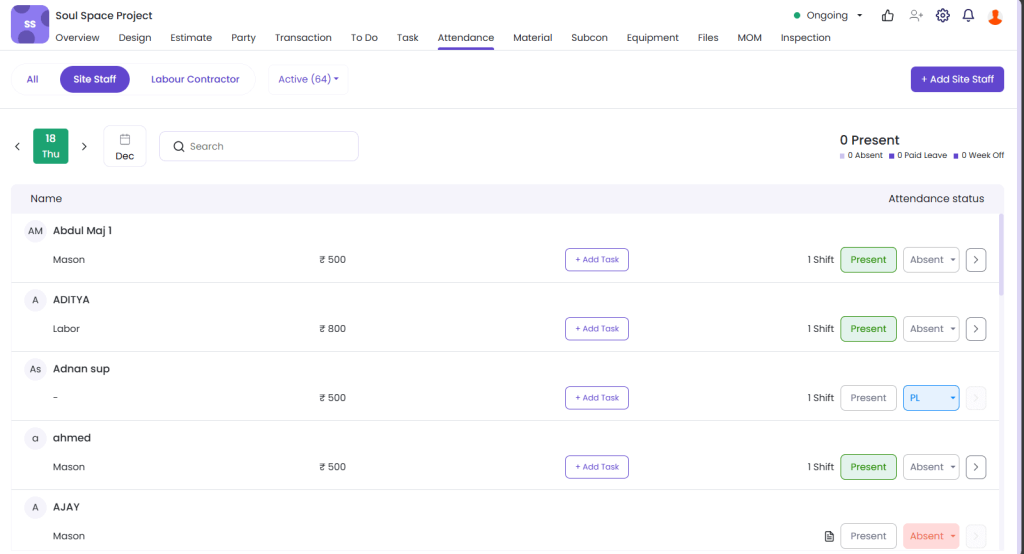Click the add member icon
1024x554 pixels.
(915, 16)
